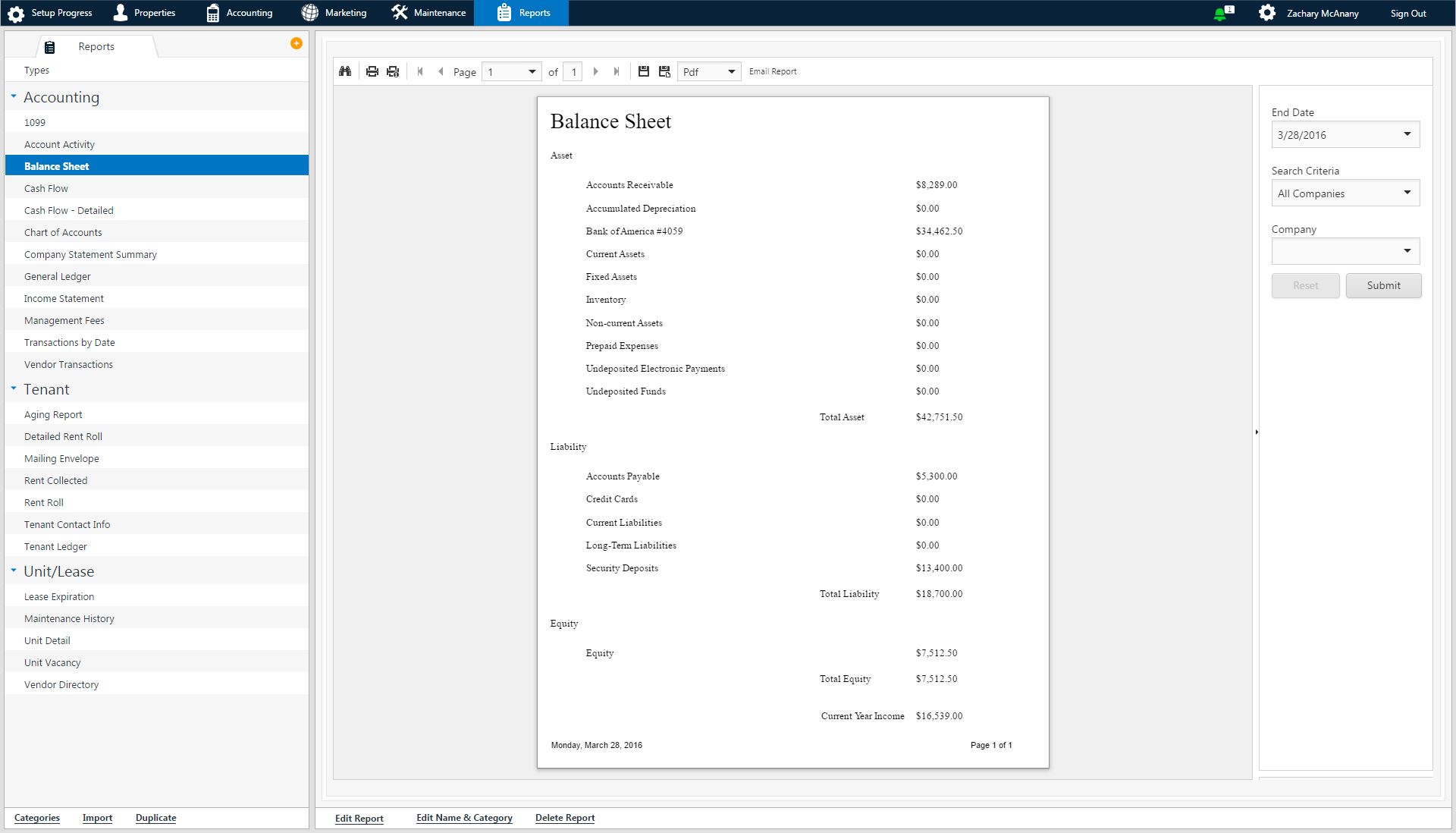Screen dimensions: 1456x833
Task: Open the notifications bell
Action: [1221, 14]
